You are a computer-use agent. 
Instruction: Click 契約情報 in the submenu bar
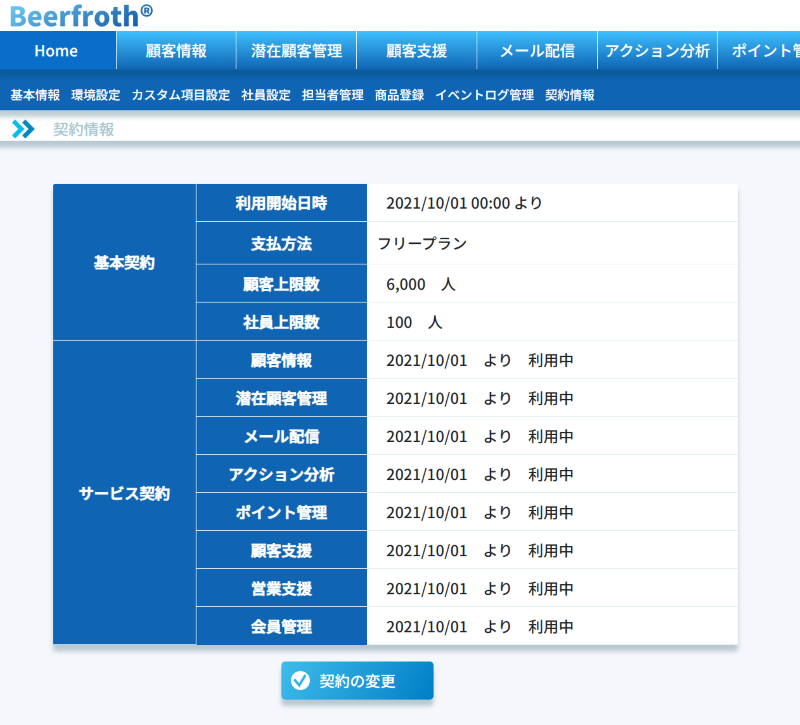tap(570, 95)
